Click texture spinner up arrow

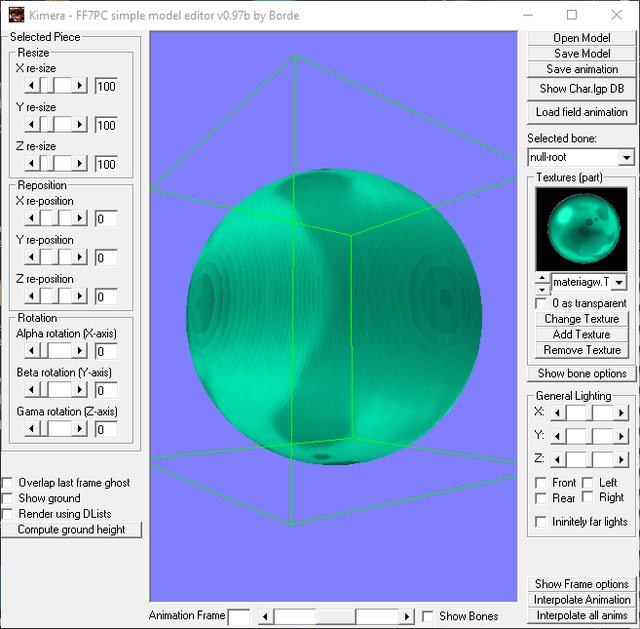tap(542, 278)
